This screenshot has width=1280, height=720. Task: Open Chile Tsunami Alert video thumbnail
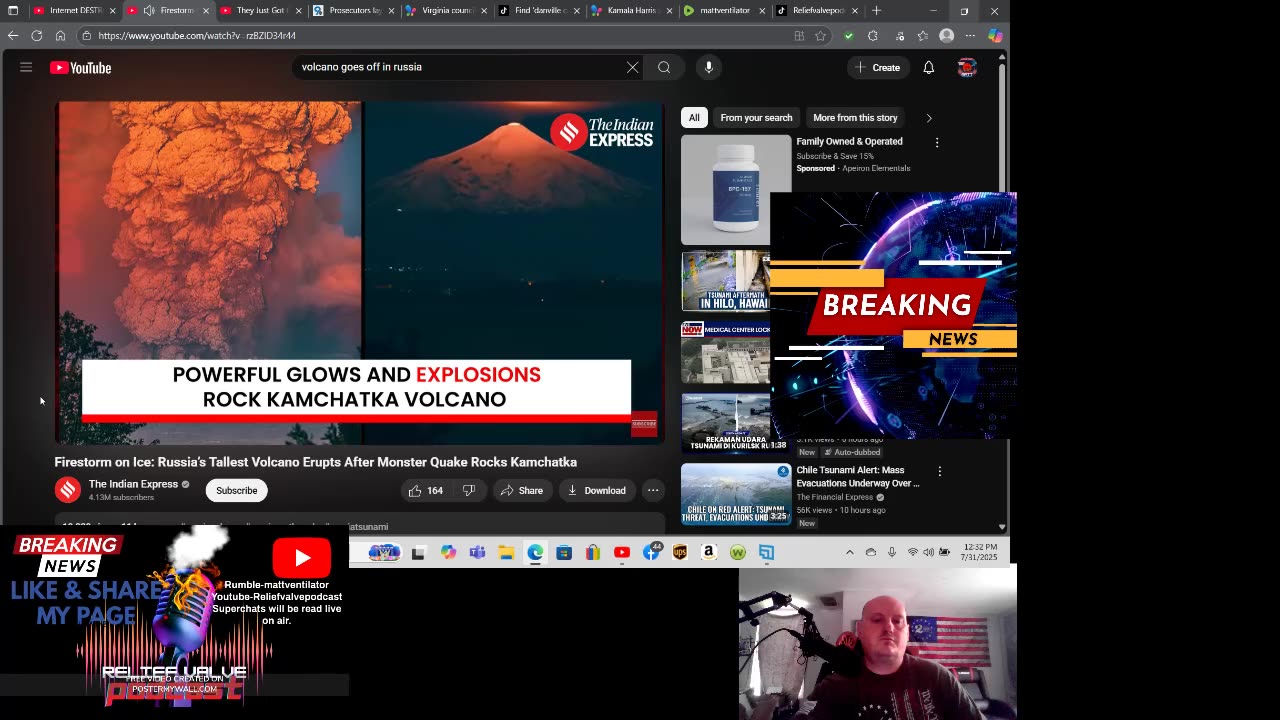pyautogui.click(x=736, y=494)
